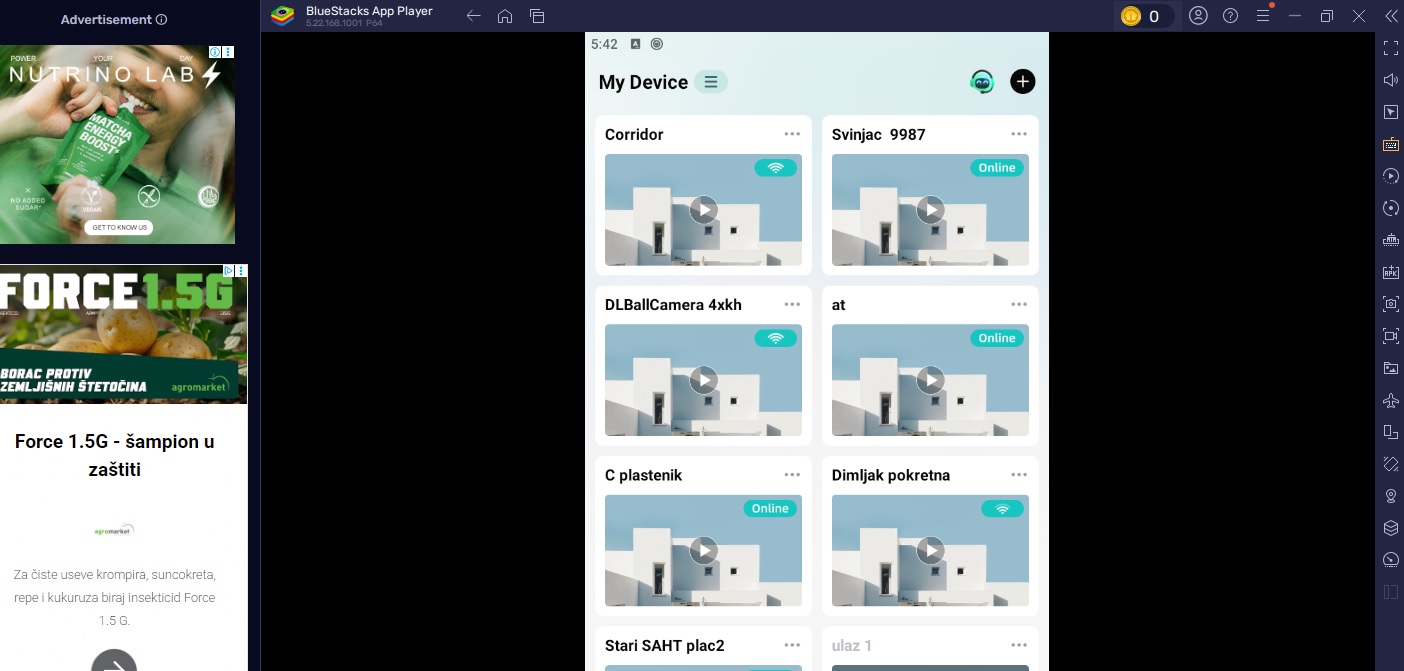Open Force 1.5G agromarket banner ad
This screenshot has width=1404, height=671.
click(123, 334)
